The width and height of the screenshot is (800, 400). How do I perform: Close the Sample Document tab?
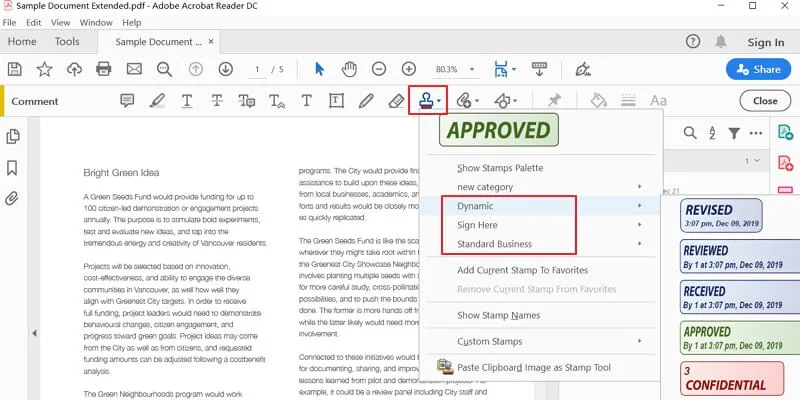211,41
